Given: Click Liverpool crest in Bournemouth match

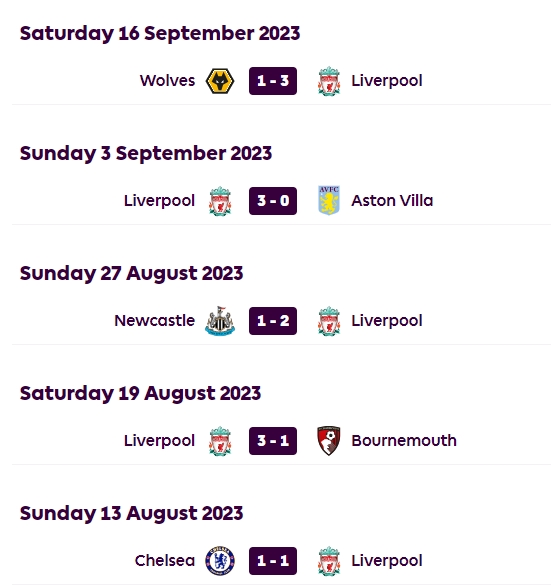Looking at the screenshot, I should point(220,441).
